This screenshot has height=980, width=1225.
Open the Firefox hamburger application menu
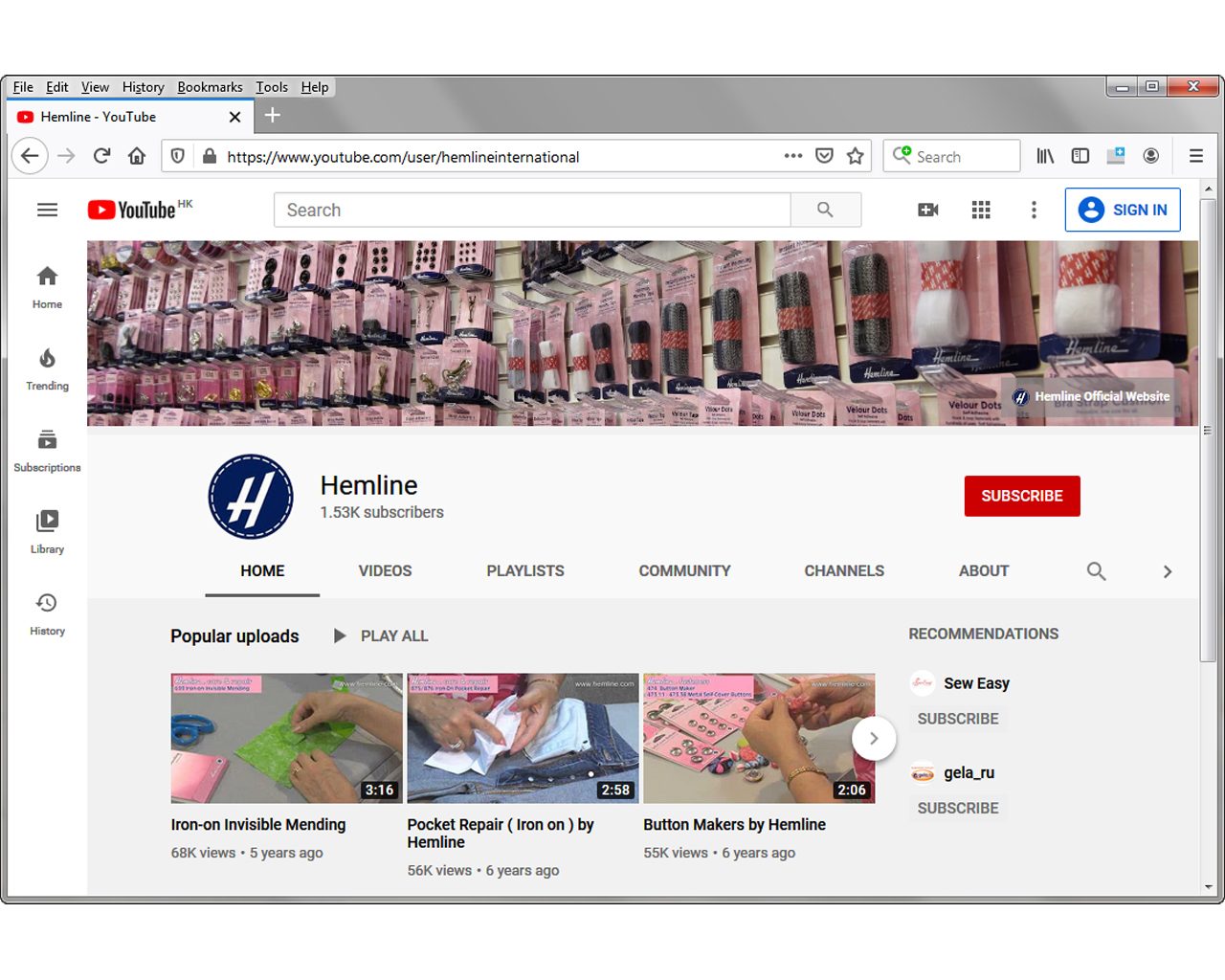[x=1196, y=156]
